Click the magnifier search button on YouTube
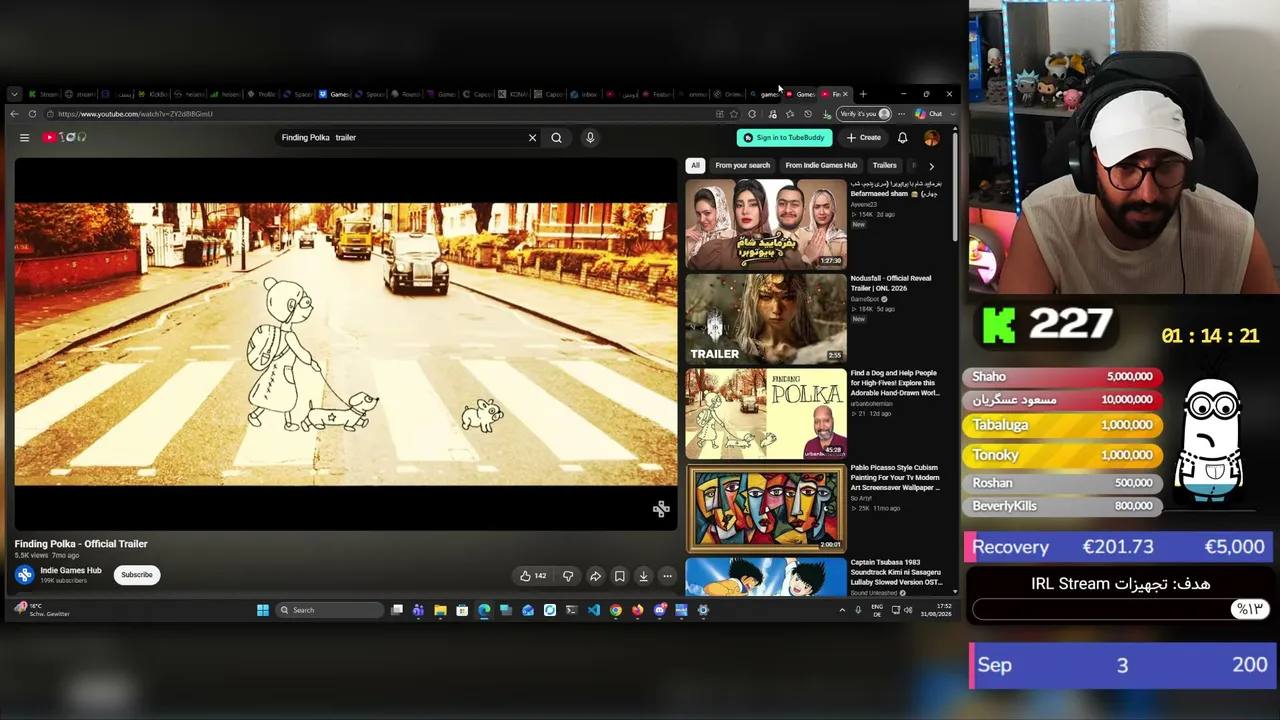1280x720 pixels. point(556,138)
